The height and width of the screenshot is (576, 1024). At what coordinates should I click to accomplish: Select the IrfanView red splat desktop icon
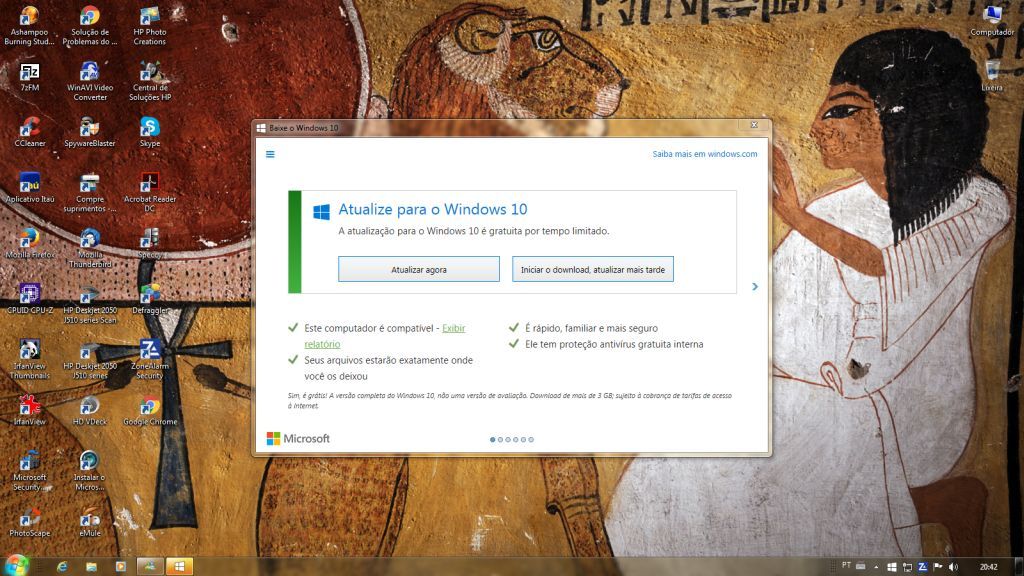coord(29,410)
